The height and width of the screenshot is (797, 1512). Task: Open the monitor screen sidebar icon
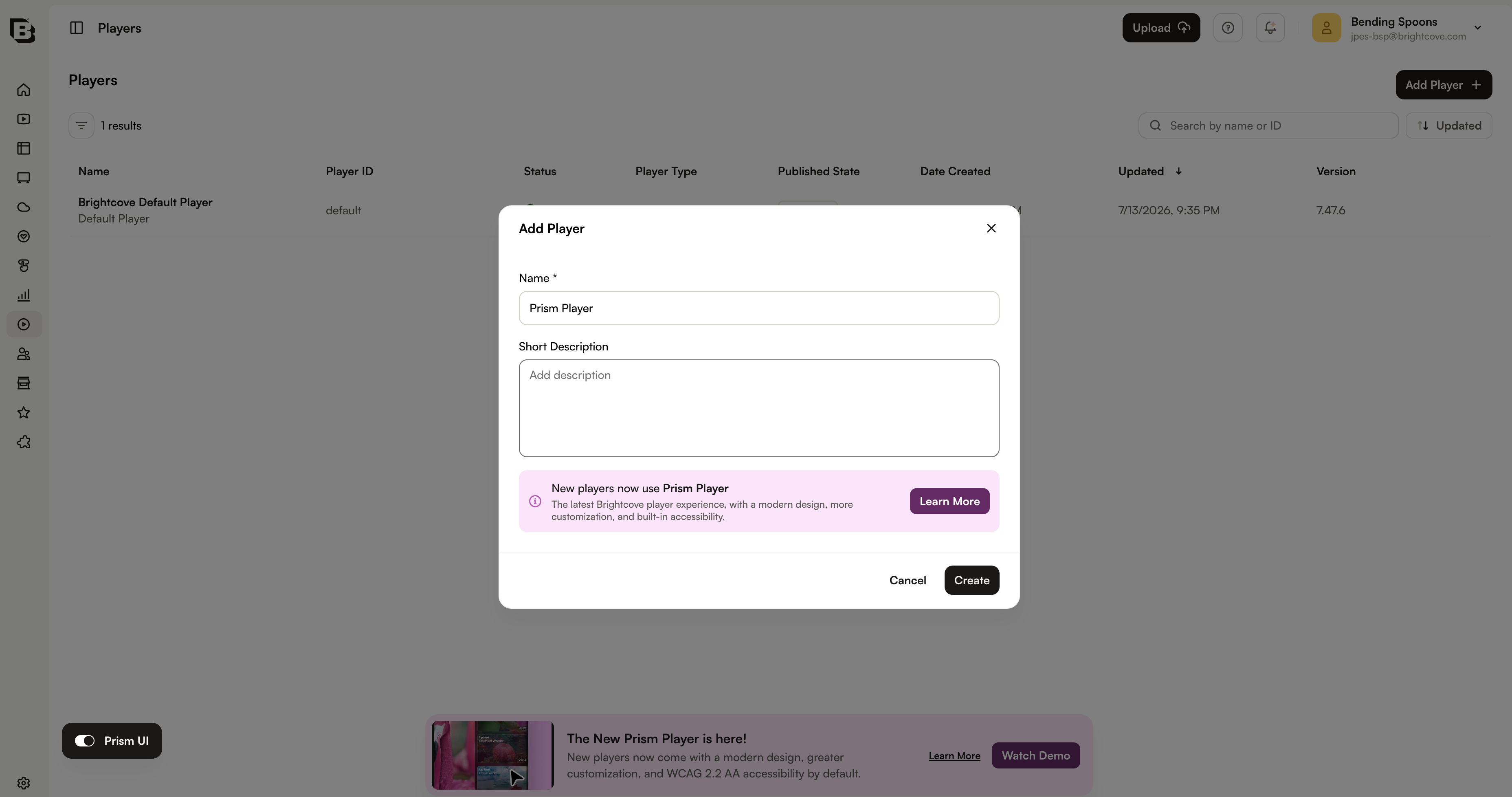click(24, 178)
